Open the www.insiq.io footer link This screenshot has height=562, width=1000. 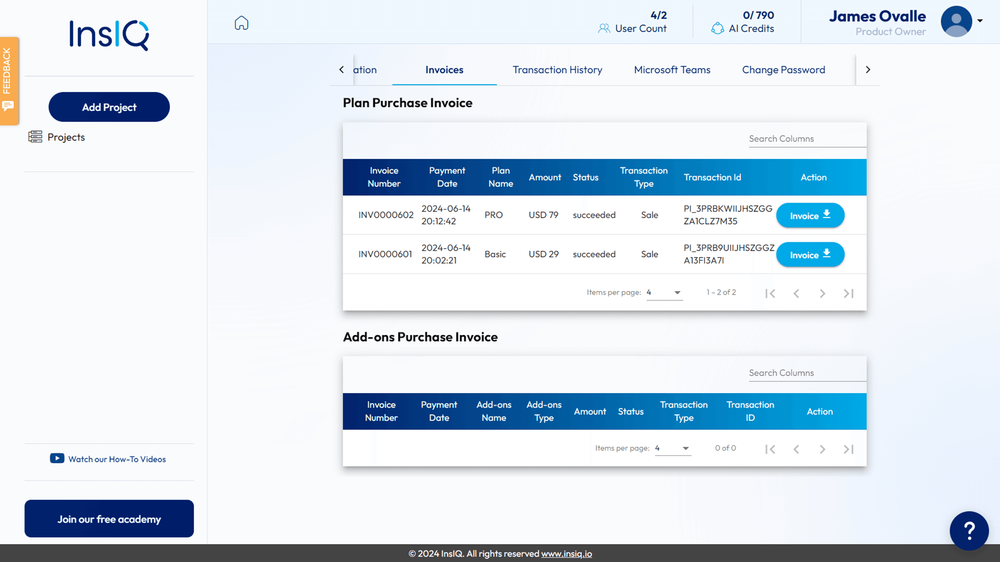(x=566, y=554)
